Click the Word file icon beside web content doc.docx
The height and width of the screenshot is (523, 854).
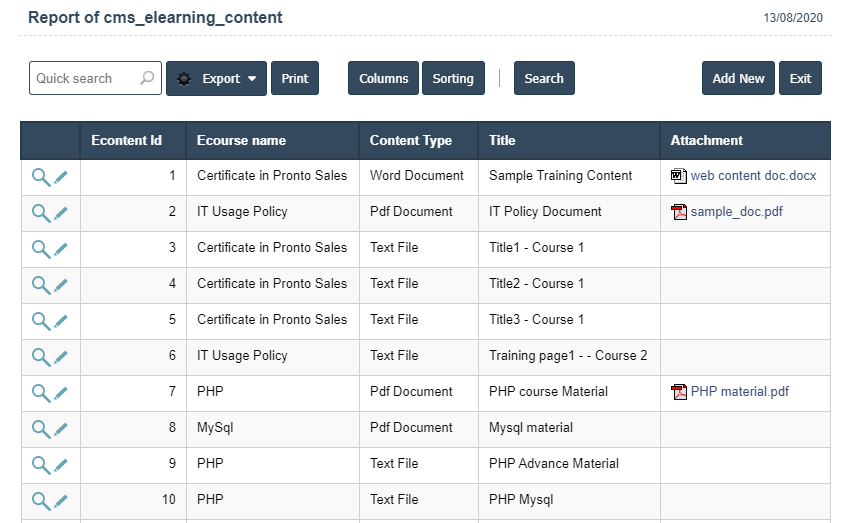678,176
